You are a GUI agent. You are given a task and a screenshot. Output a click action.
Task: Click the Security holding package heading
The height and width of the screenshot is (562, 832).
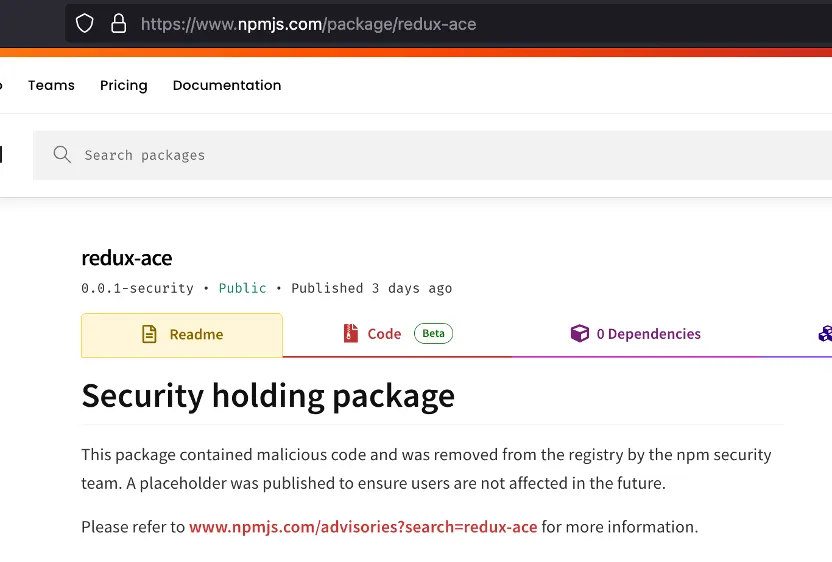[x=268, y=396]
